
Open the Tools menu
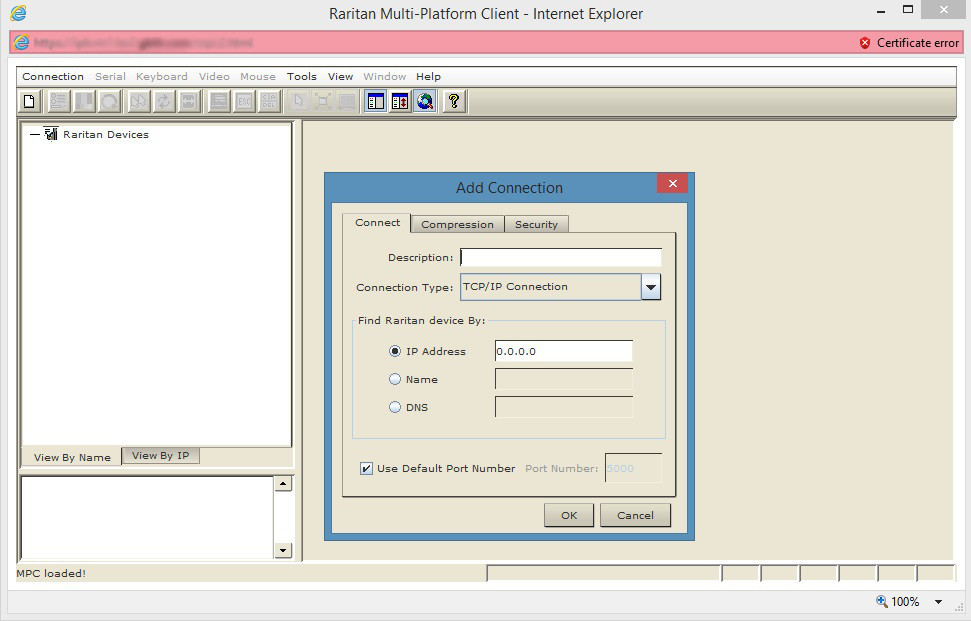point(302,76)
